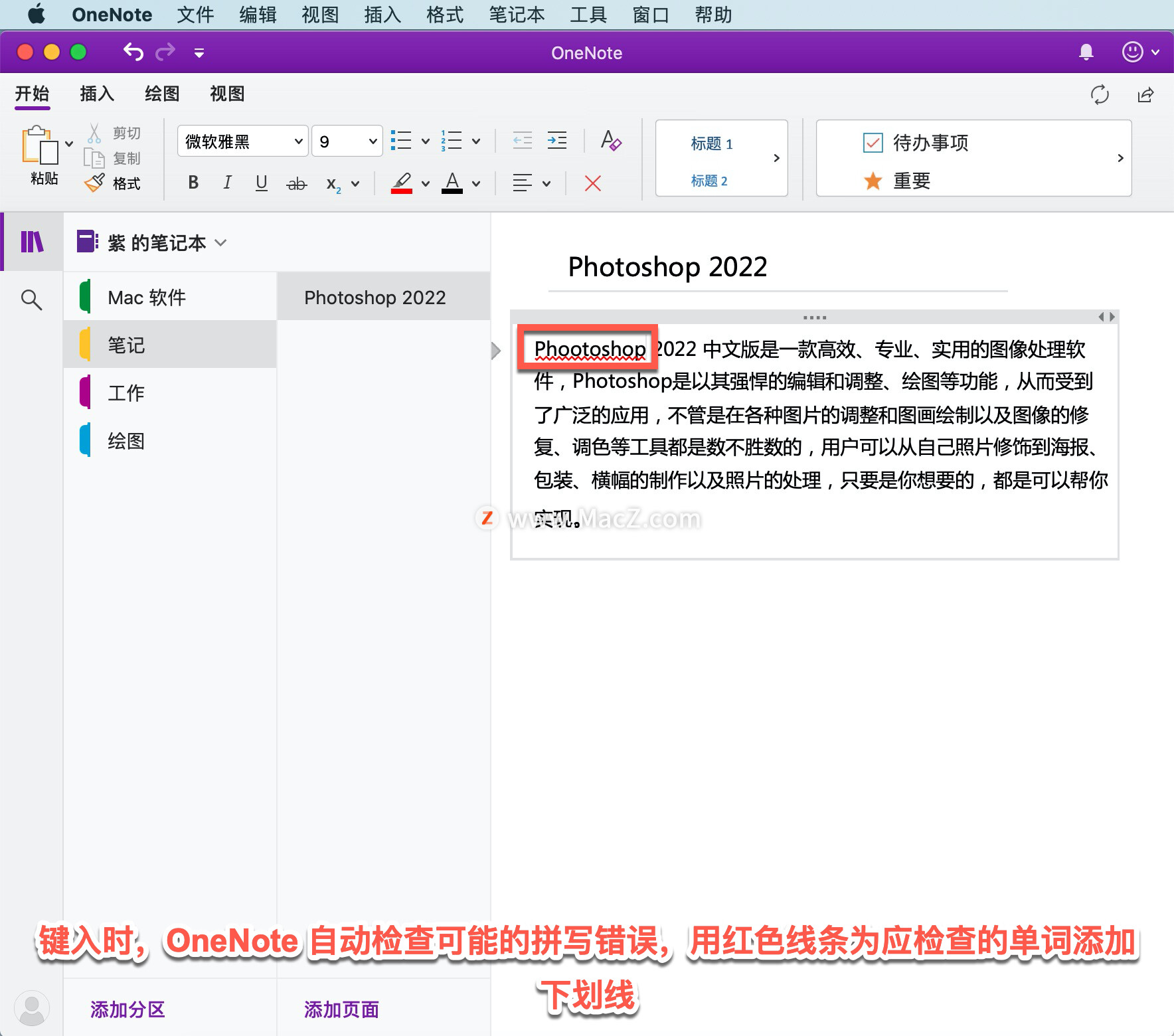This screenshot has width=1174, height=1036.
Task: Open highlight color picker arrow
Action: click(x=426, y=184)
